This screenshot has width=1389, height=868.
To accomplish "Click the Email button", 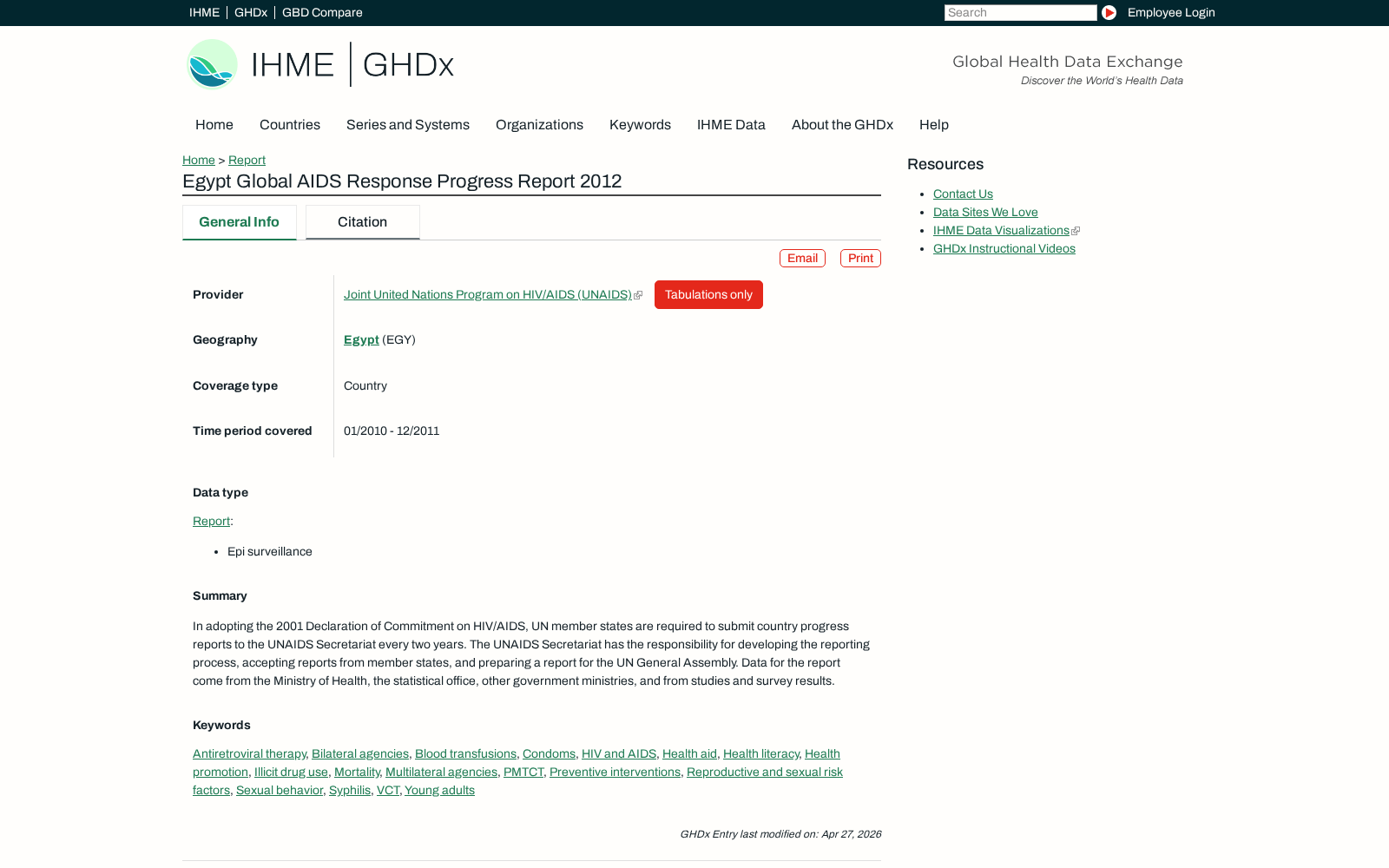I will coord(802,258).
